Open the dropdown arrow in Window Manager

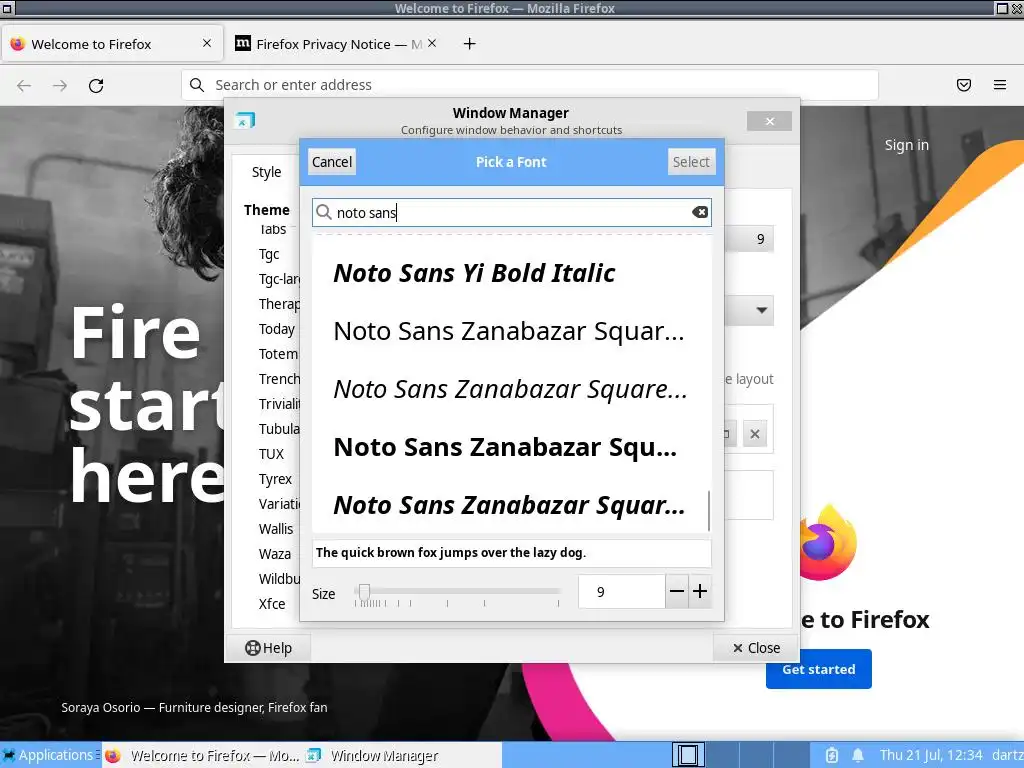pos(761,310)
